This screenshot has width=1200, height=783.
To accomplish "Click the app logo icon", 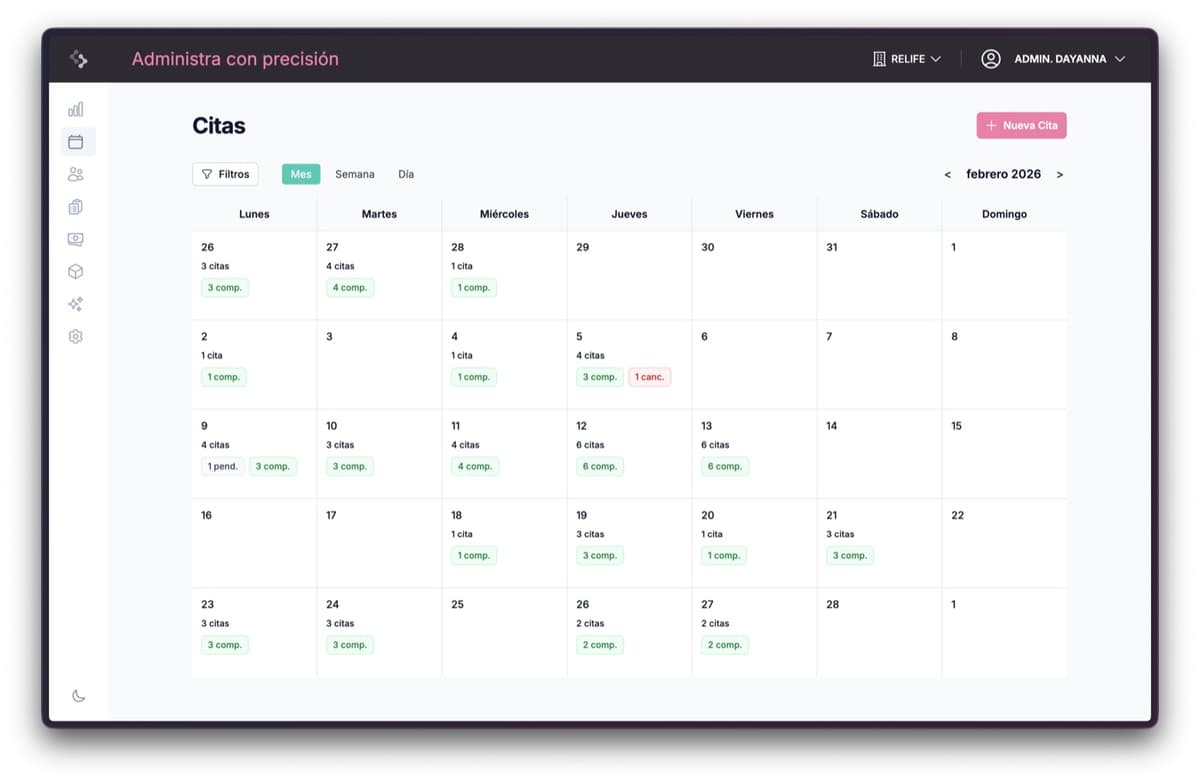I will (x=79, y=59).
